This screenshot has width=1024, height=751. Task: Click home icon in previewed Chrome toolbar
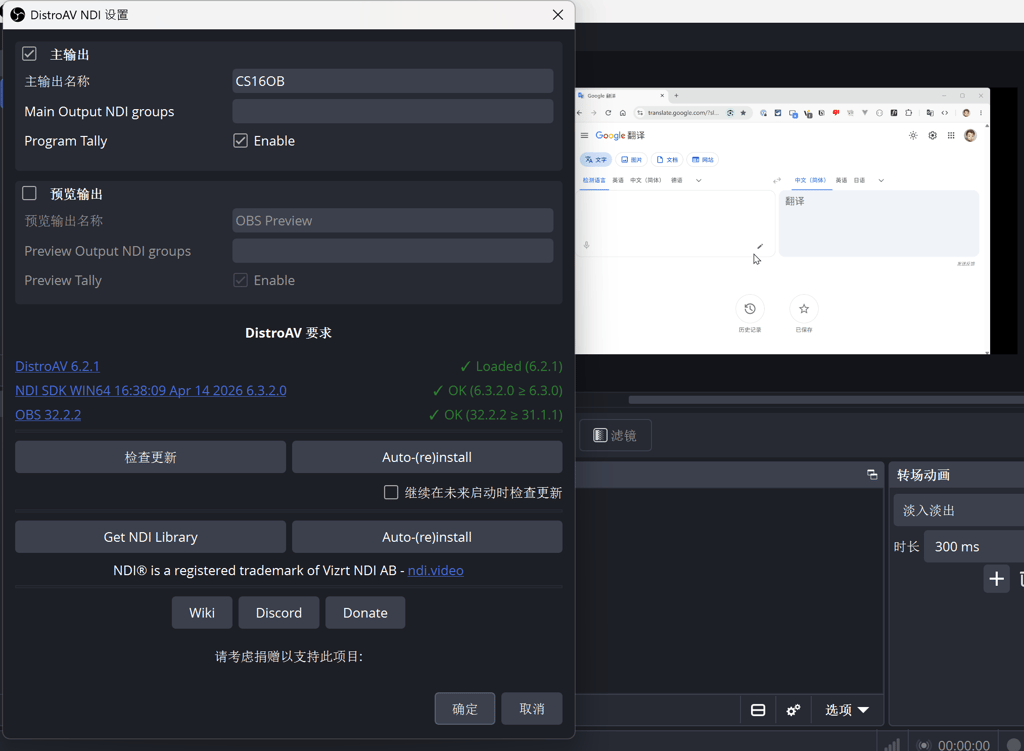pos(623,113)
